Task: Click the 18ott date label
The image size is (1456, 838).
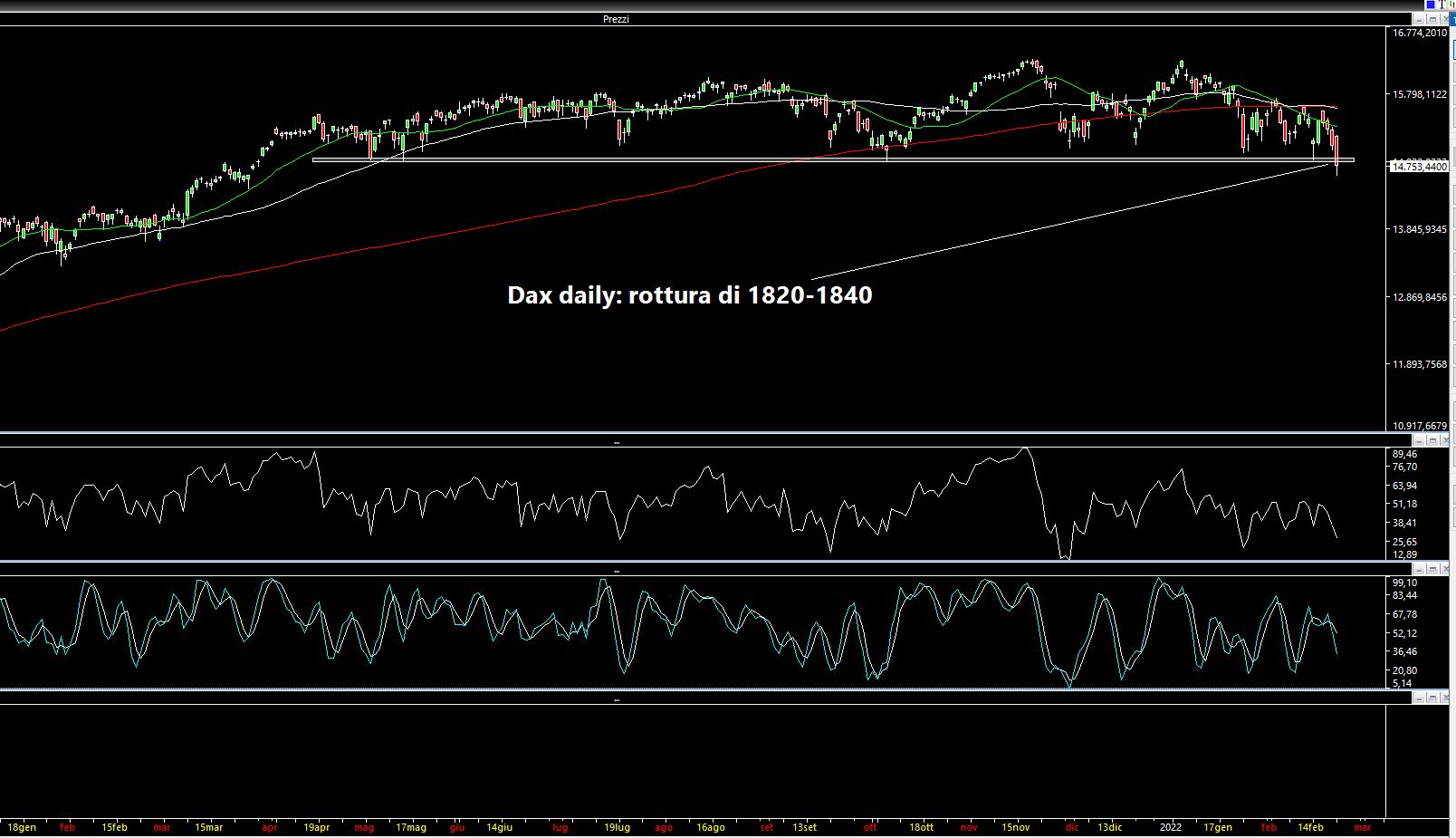Action: pos(922,827)
